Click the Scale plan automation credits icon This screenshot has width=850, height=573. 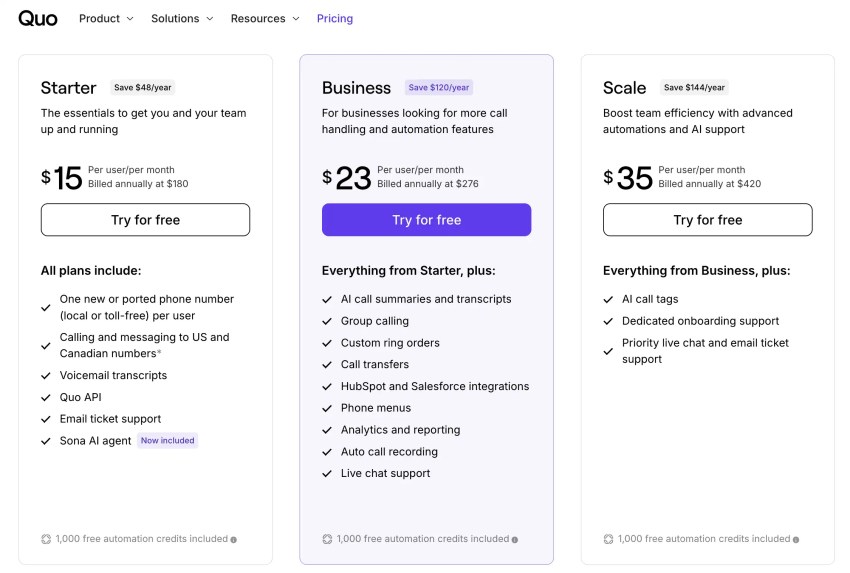pyautogui.click(x=608, y=539)
